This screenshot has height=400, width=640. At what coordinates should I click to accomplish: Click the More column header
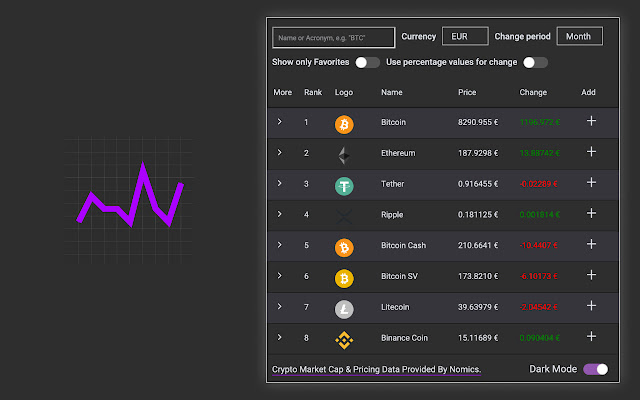coord(282,92)
